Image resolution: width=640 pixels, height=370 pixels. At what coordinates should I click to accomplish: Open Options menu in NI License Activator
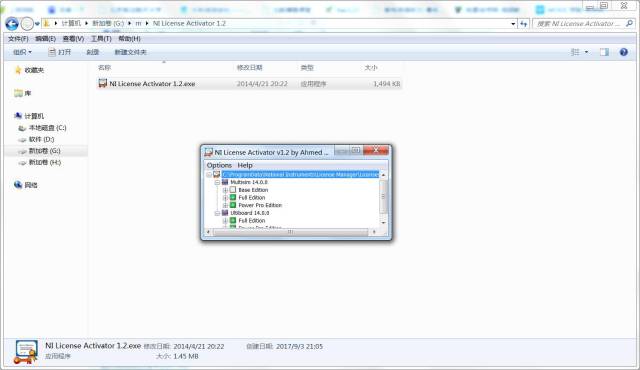tap(219, 165)
